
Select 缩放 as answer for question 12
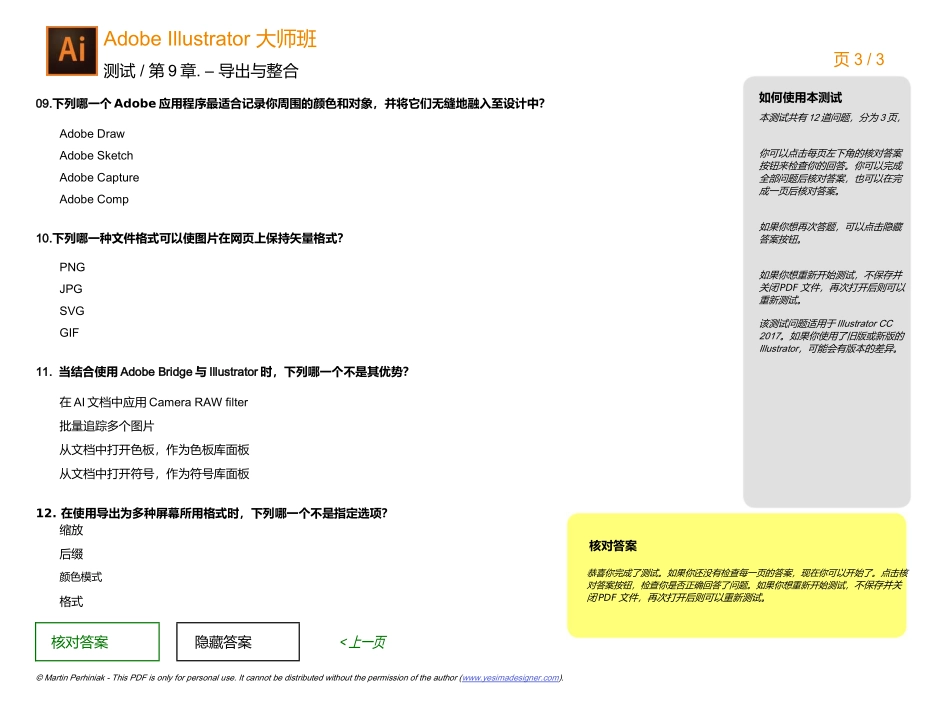69,530
